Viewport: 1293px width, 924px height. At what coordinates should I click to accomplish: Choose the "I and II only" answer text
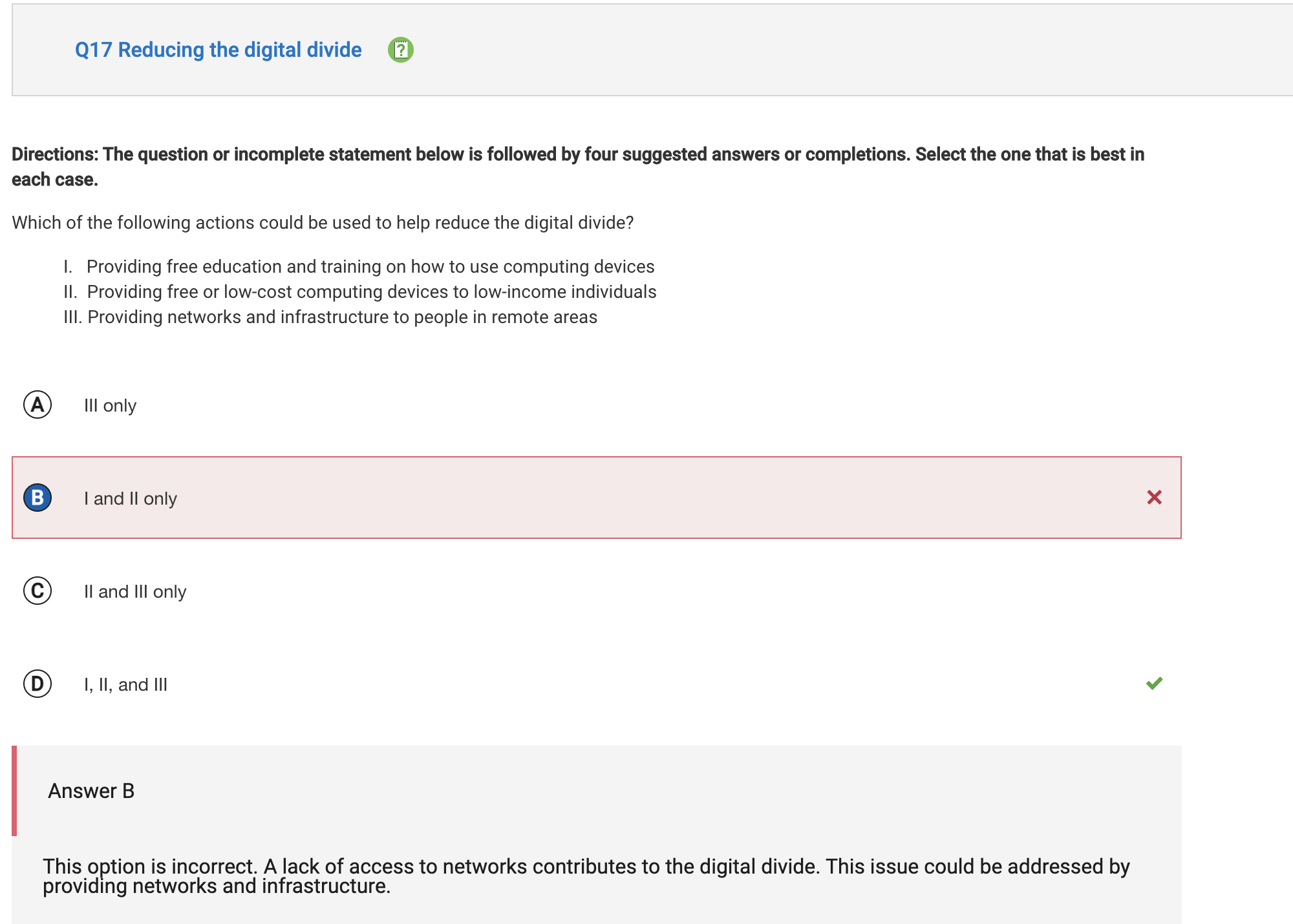pyautogui.click(x=130, y=499)
